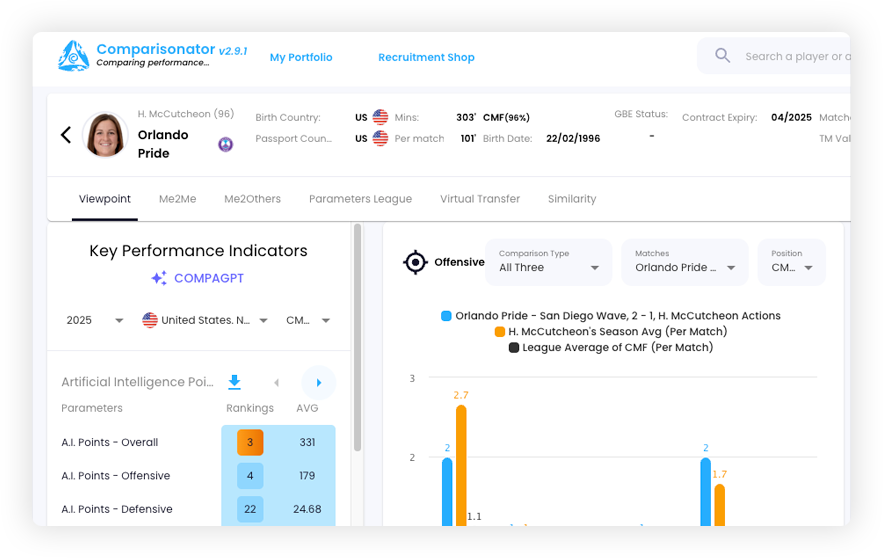883x558 pixels.
Task: Open the Matches Orlando Pride dropdown
Action: pos(685,262)
